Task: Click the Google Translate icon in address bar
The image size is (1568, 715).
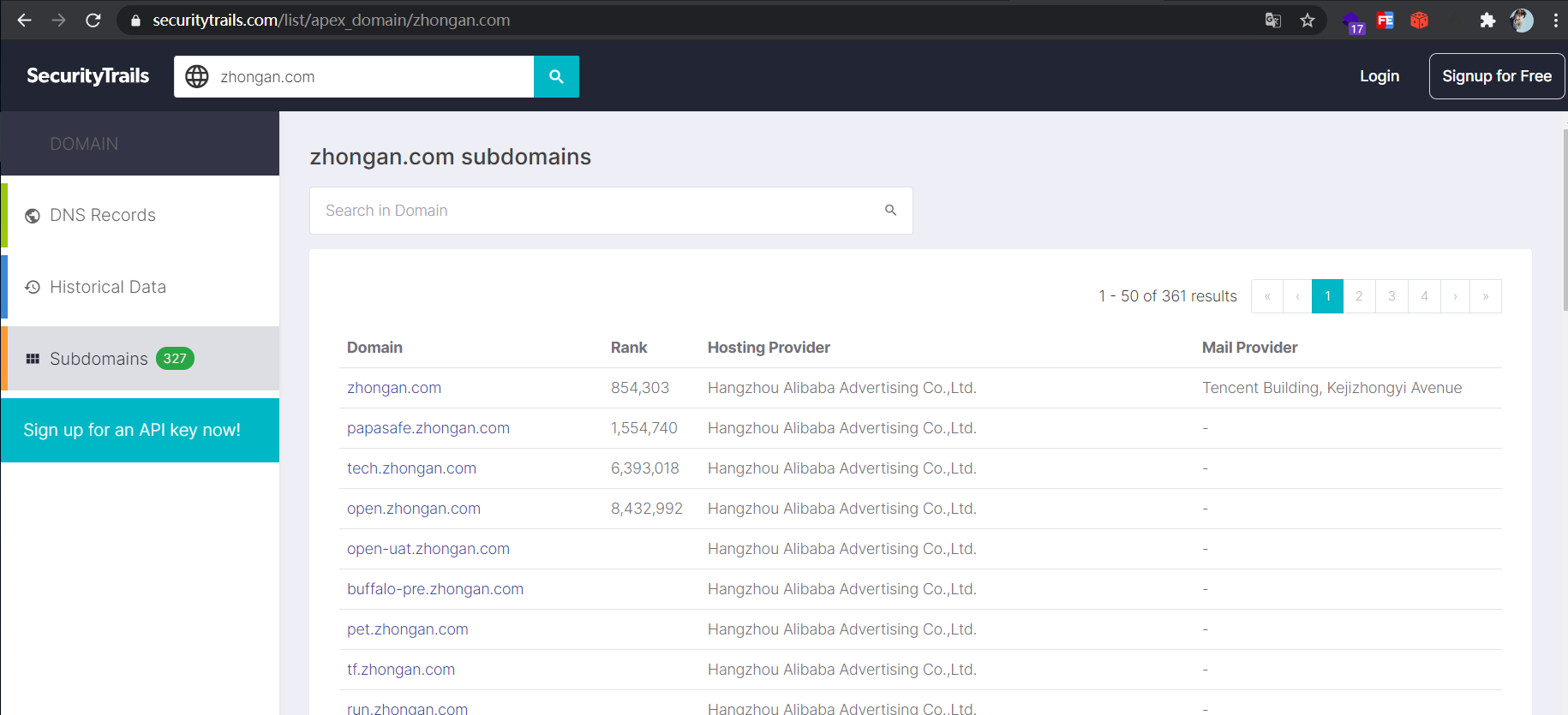Action: [x=1273, y=21]
